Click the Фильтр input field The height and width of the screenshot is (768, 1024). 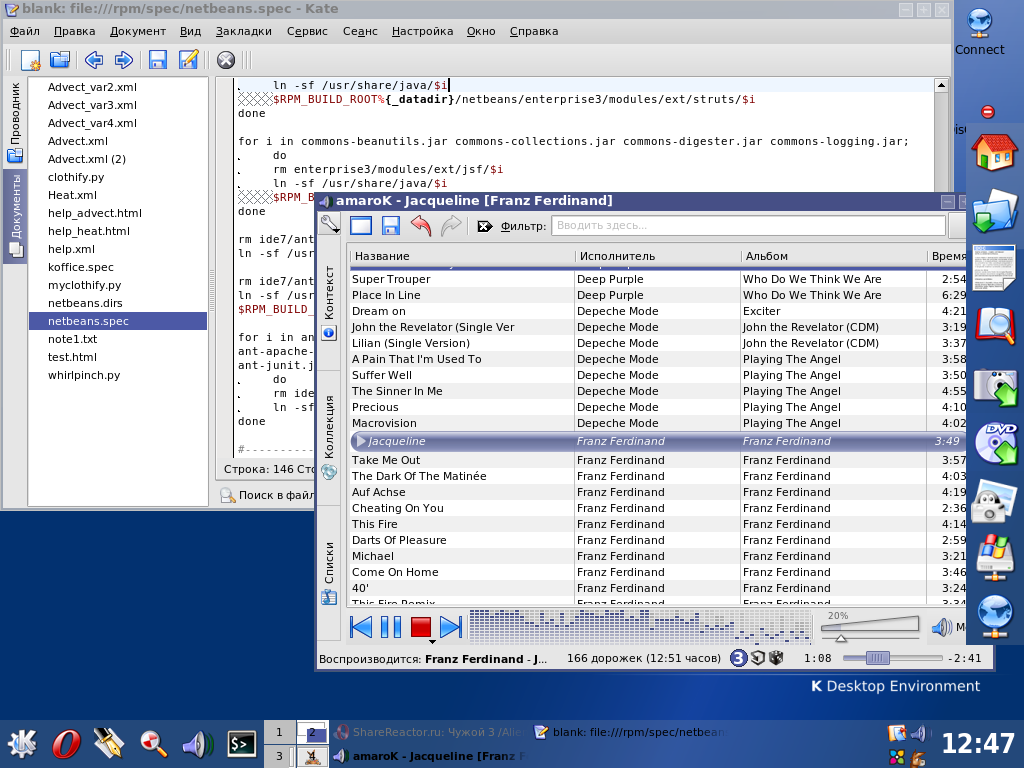click(748, 225)
